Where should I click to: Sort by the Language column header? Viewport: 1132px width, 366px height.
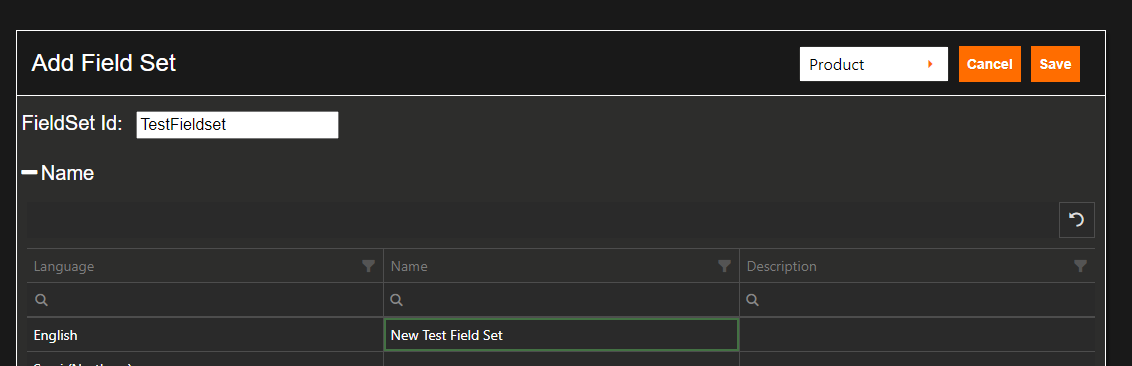(x=64, y=266)
